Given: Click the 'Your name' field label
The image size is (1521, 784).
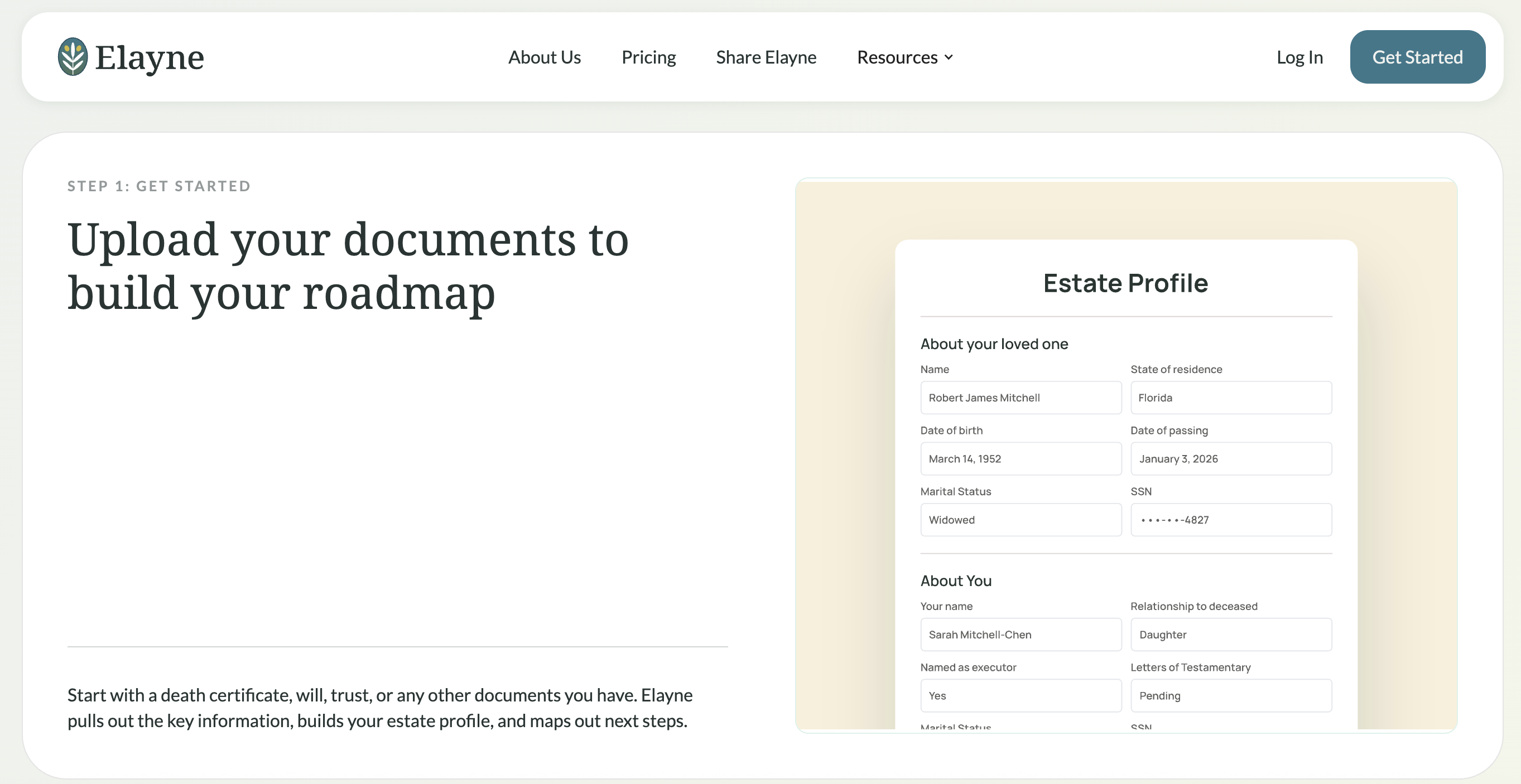Looking at the screenshot, I should coord(946,607).
